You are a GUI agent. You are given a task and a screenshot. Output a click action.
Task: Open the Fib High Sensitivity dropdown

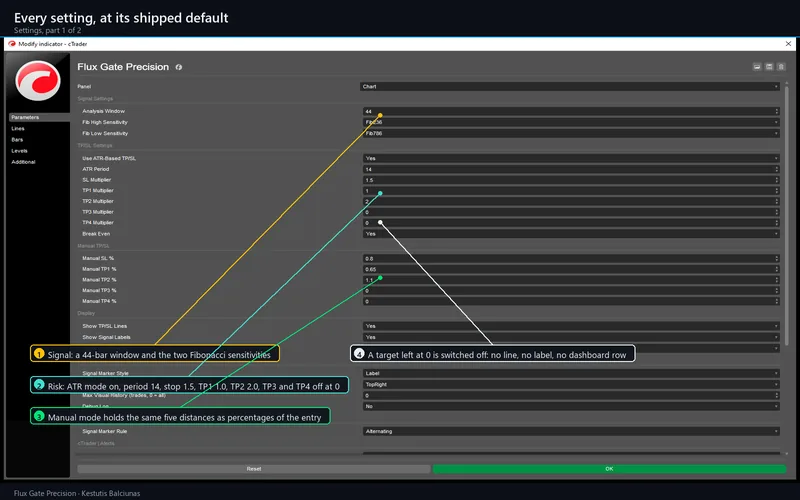click(571, 122)
